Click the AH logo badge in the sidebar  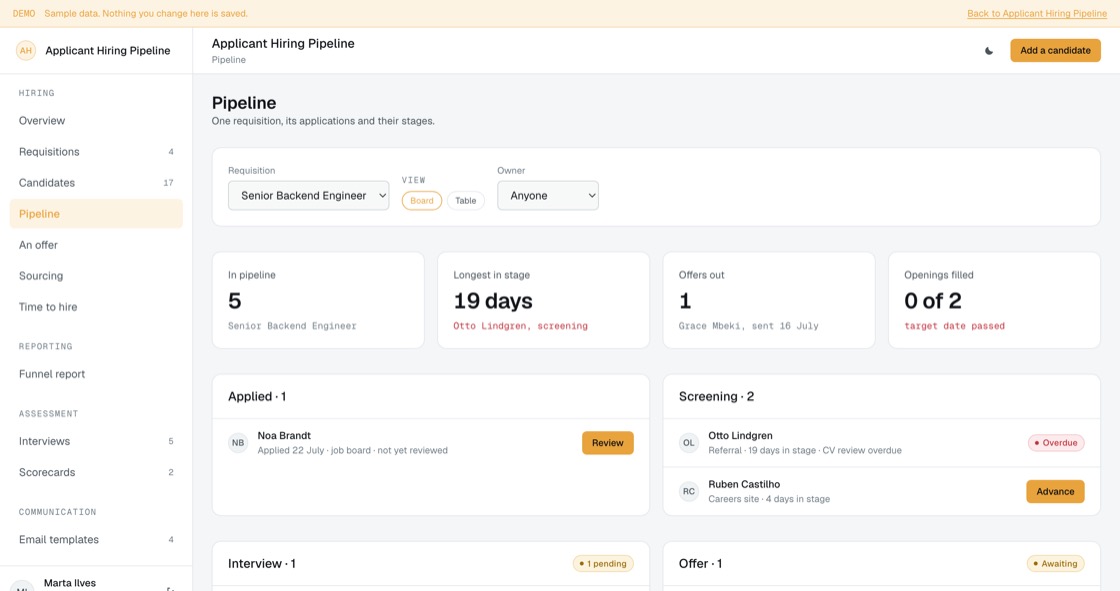pos(26,50)
